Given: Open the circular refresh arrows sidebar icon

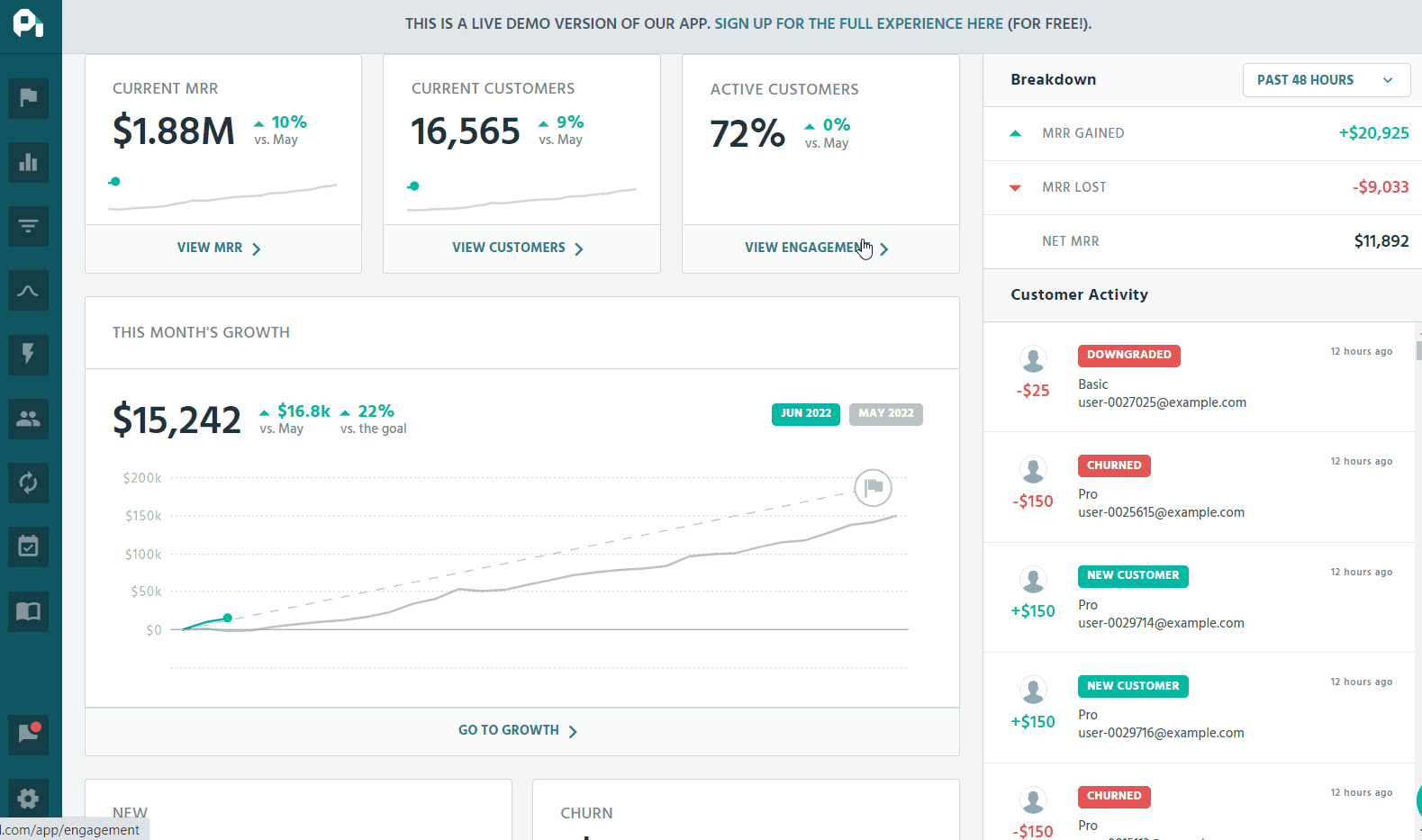Looking at the screenshot, I should (x=28, y=483).
